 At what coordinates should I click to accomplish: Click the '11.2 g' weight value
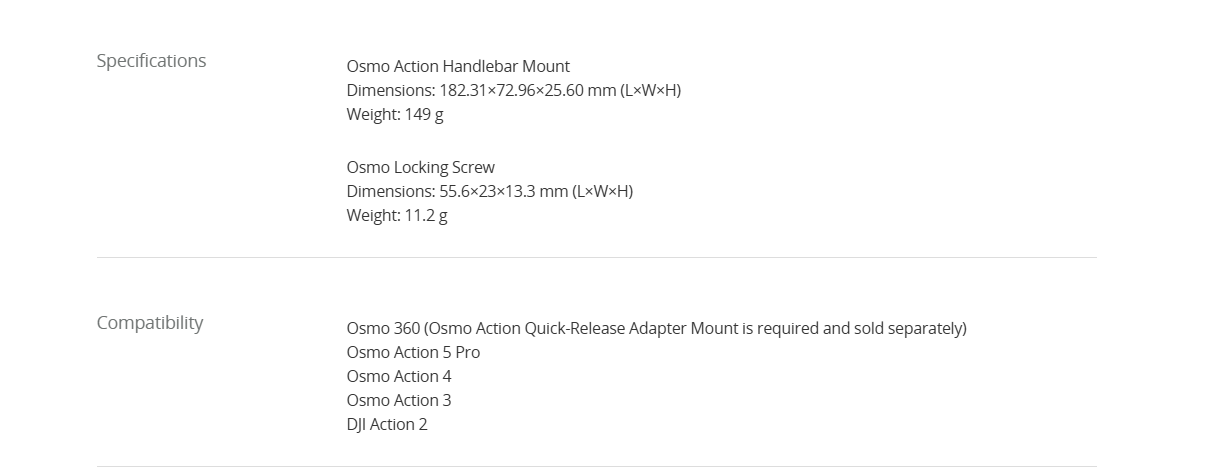point(426,215)
